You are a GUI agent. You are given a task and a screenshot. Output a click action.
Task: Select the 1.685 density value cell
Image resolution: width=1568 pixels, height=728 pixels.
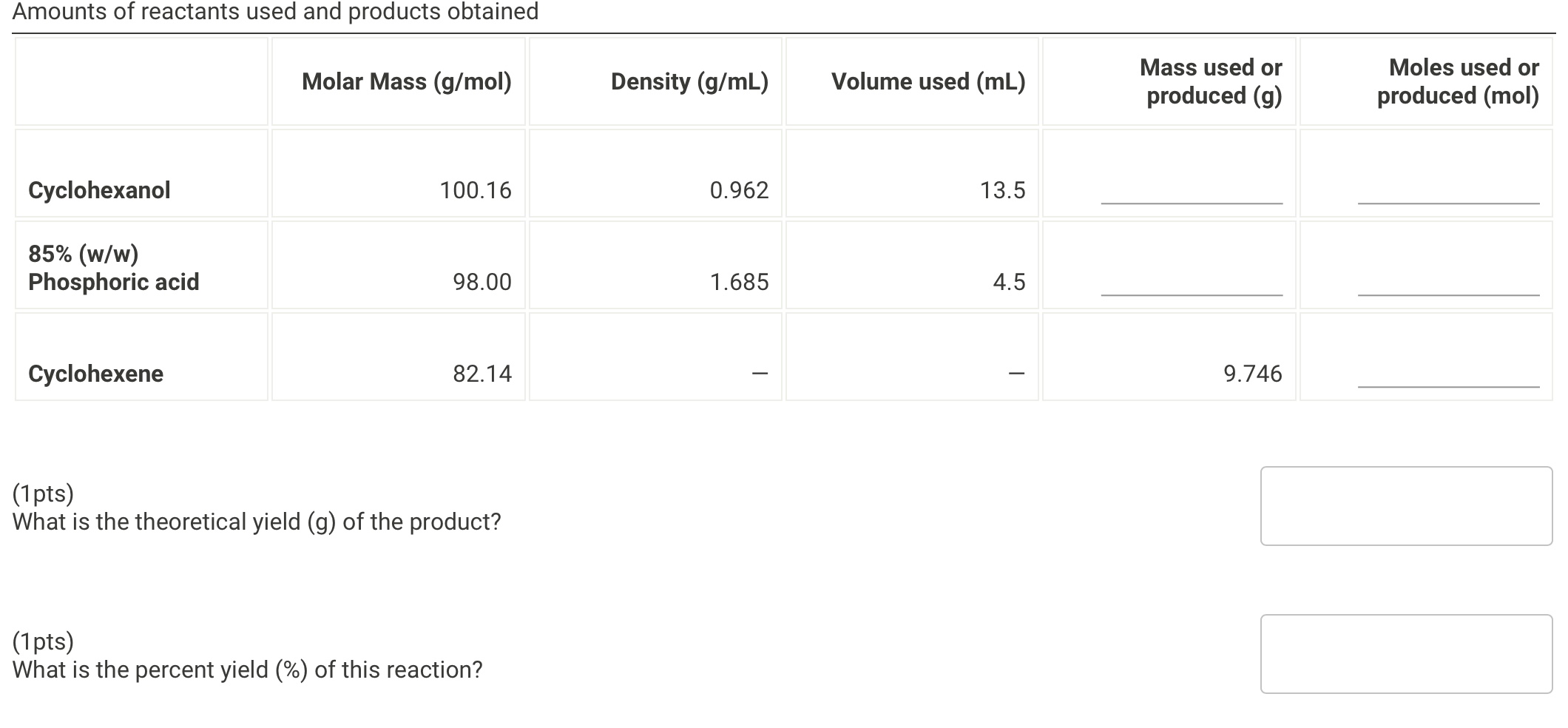pos(739,281)
